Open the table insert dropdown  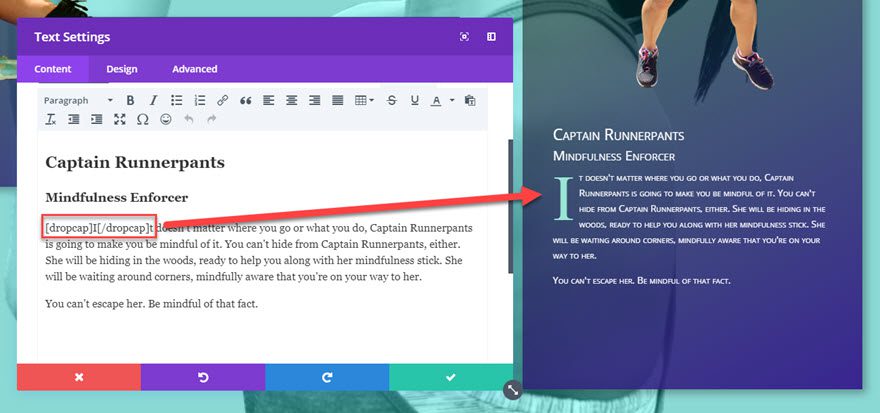[364, 100]
